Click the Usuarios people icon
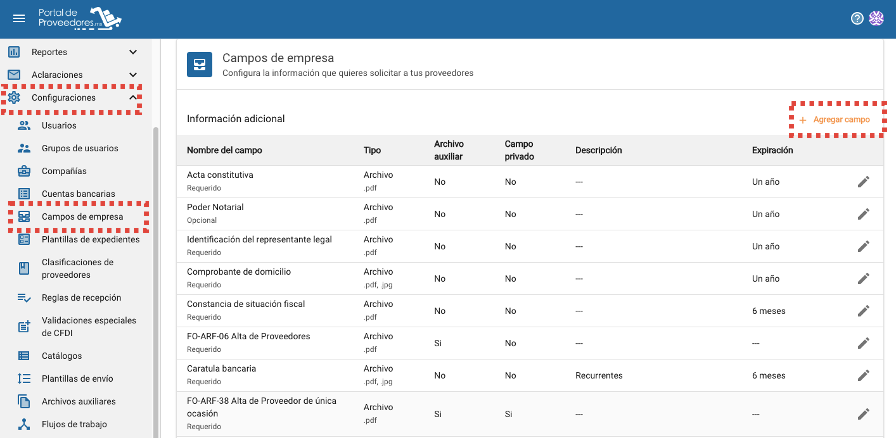896x438 pixels. pyautogui.click(x=24, y=125)
